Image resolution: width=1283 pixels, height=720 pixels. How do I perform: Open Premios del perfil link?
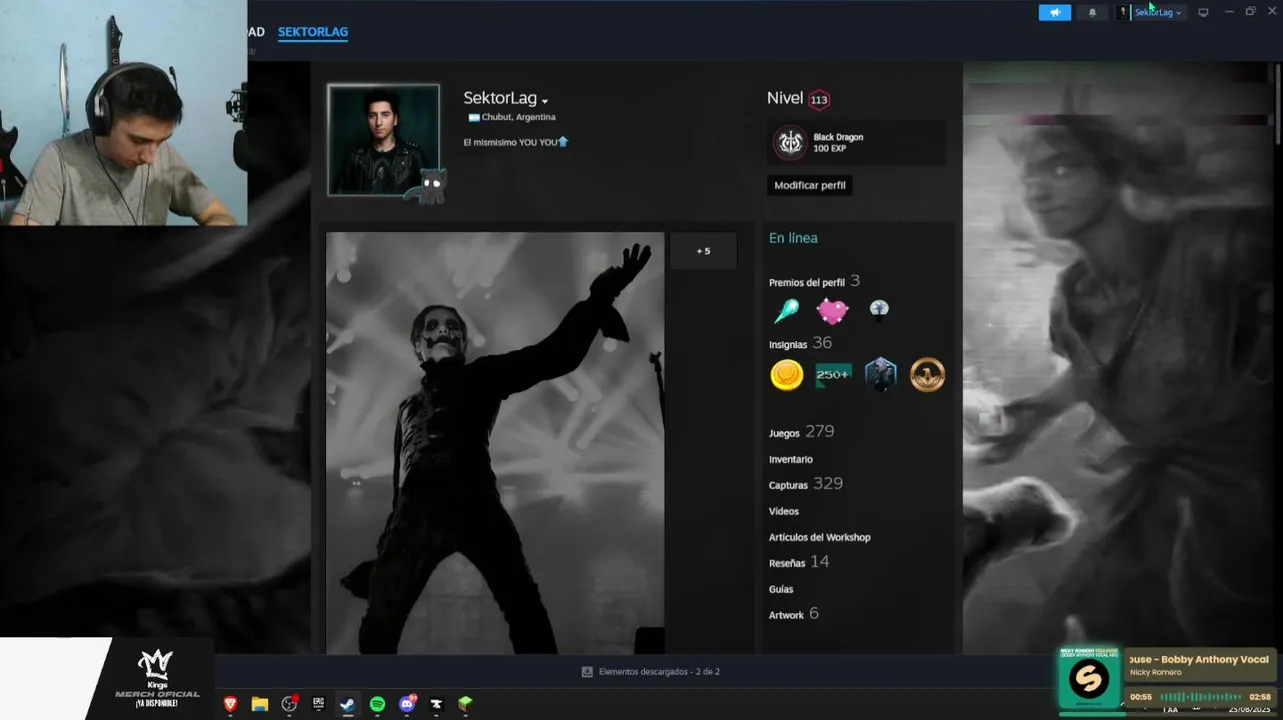(814, 282)
